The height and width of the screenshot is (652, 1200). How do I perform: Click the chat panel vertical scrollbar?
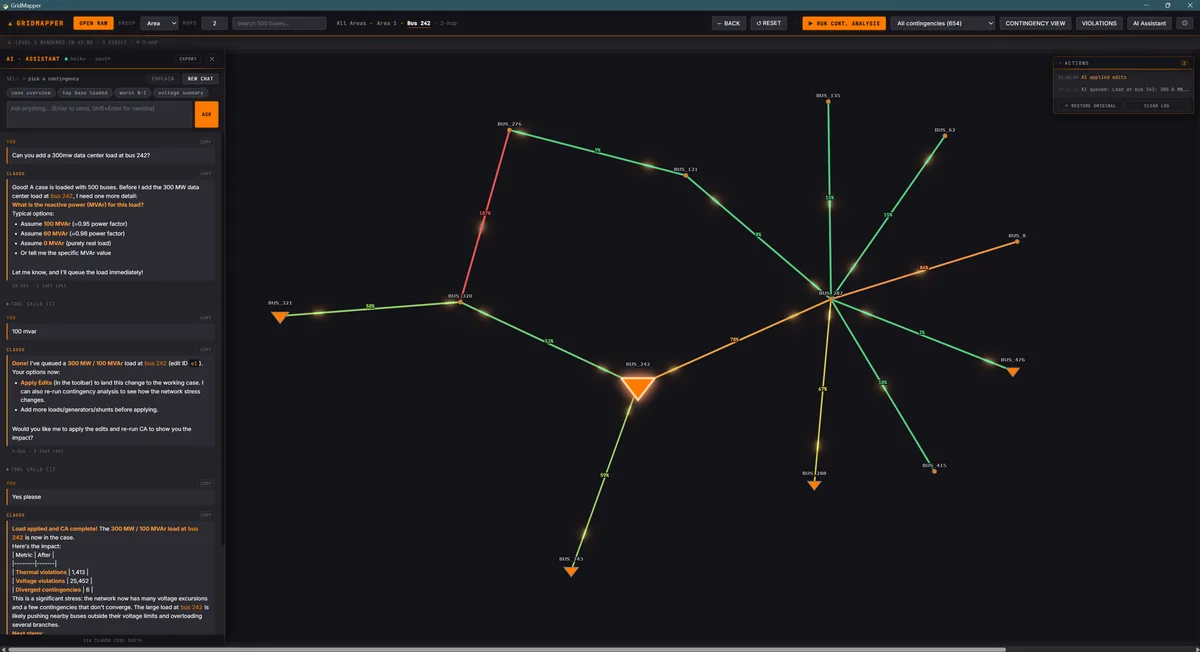[222, 340]
